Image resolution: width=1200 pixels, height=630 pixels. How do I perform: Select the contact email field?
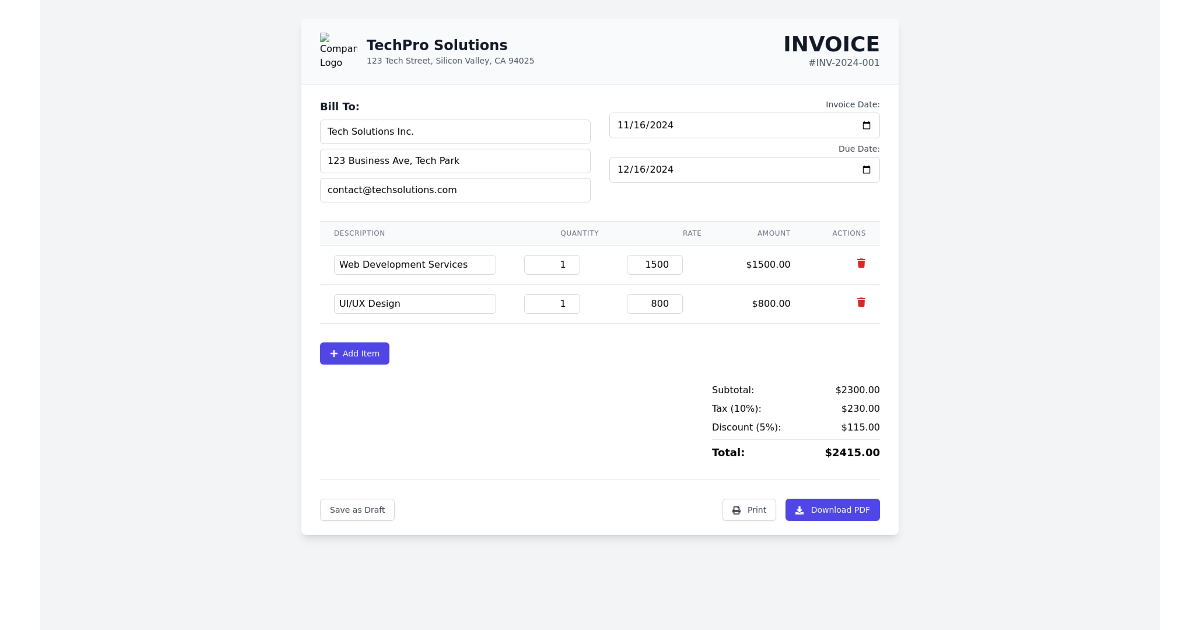click(x=455, y=190)
